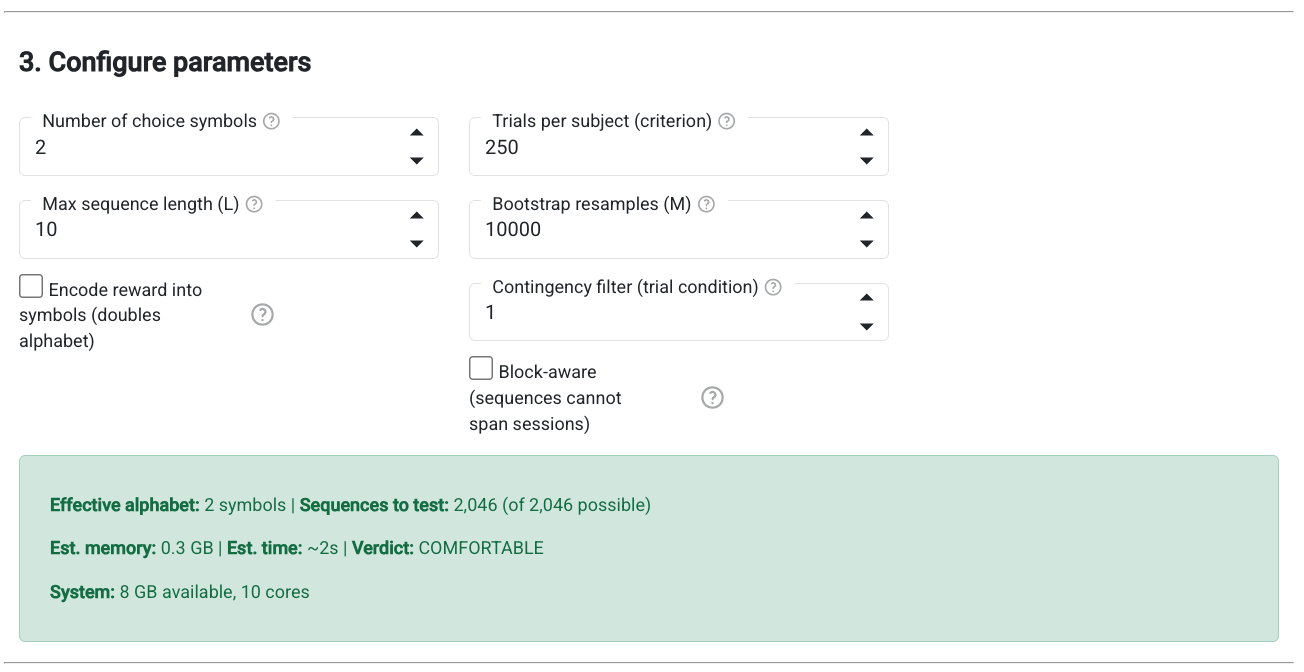Increase Max sequence length with up arrow
Image resolution: width=1304 pixels, height=672 pixels.
click(417, 216)
